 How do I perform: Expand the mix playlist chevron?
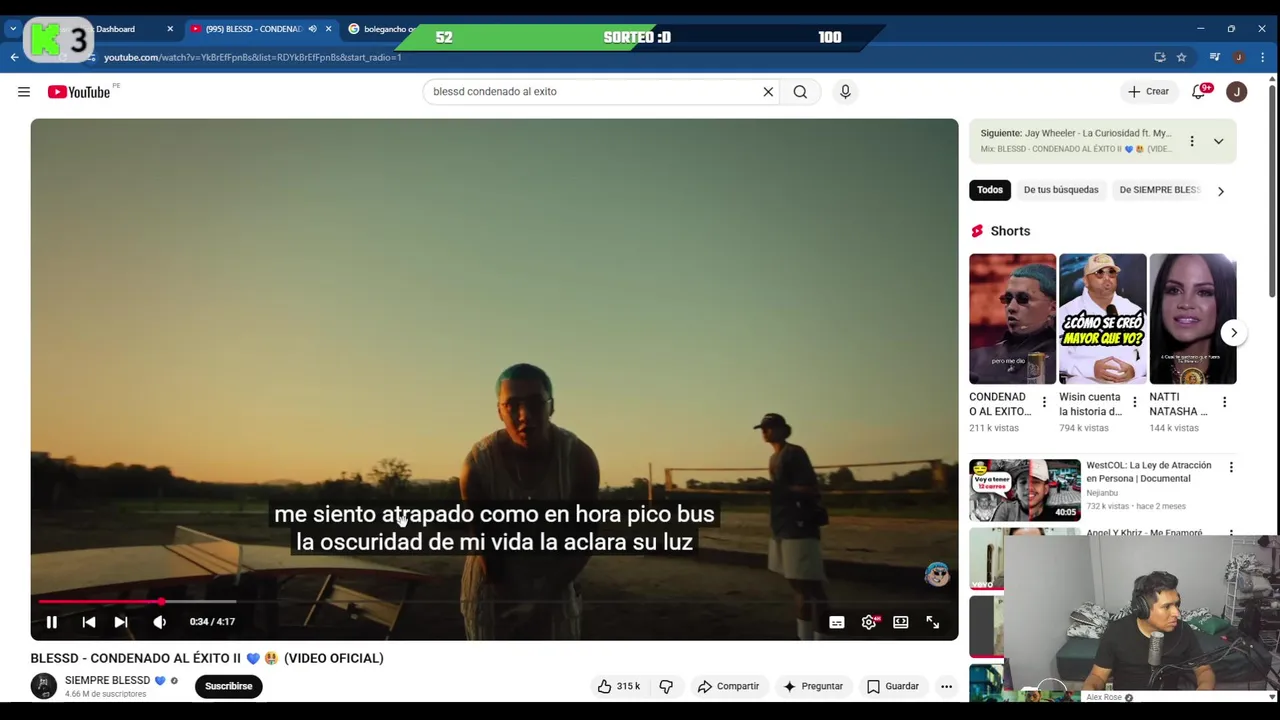[1218, 141]
